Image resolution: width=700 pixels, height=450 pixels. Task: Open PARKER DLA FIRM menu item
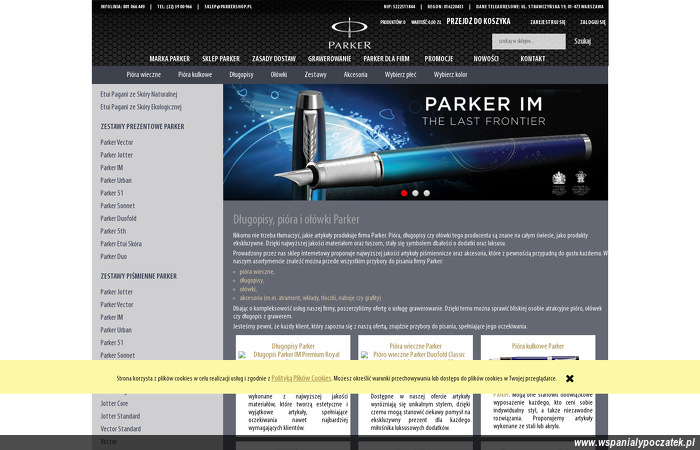tap(386, 58)
